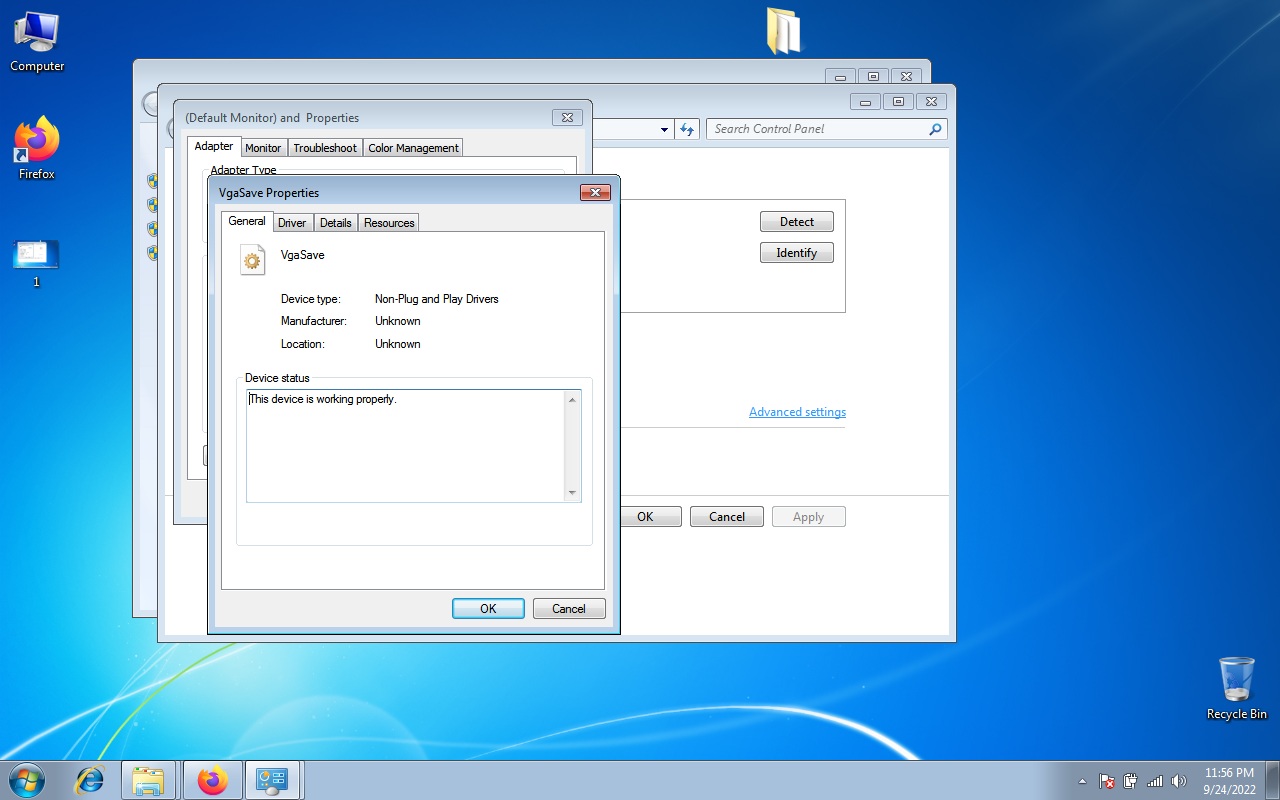Viewport: 1280px width, 800px height.
Task: Switch to the Control Panel taskbar button
Action: 273,780
